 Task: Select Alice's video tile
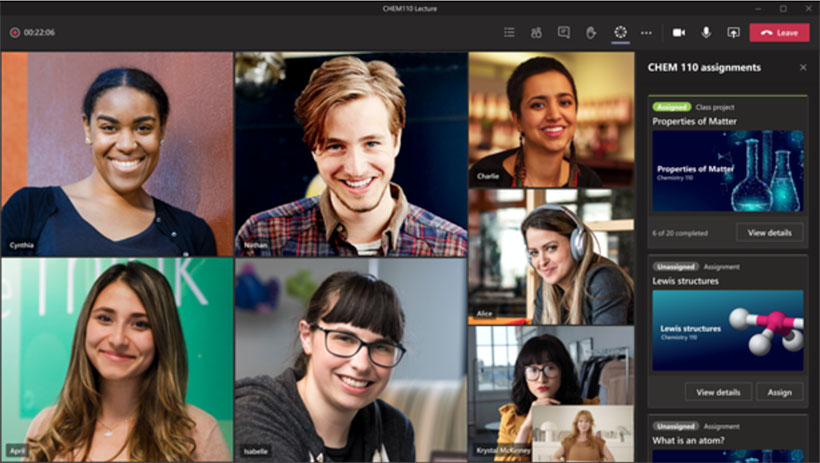tap(551, 257)
